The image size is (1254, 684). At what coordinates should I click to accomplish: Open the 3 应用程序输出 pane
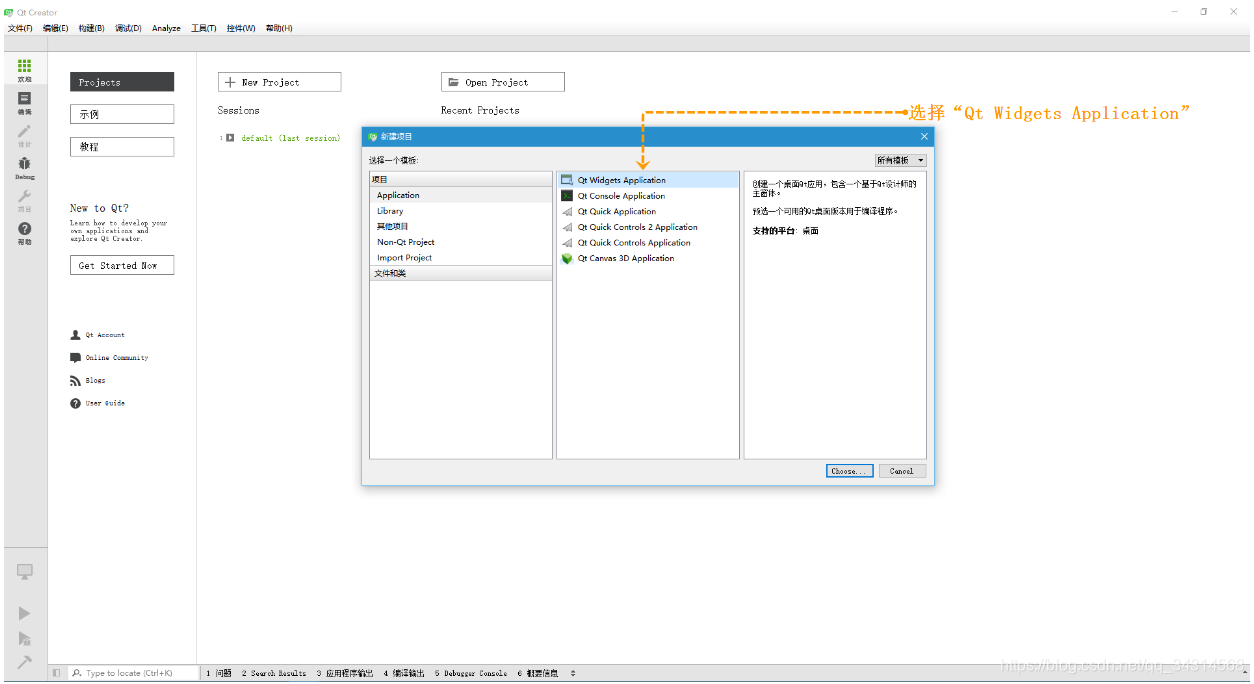[345, 673]
